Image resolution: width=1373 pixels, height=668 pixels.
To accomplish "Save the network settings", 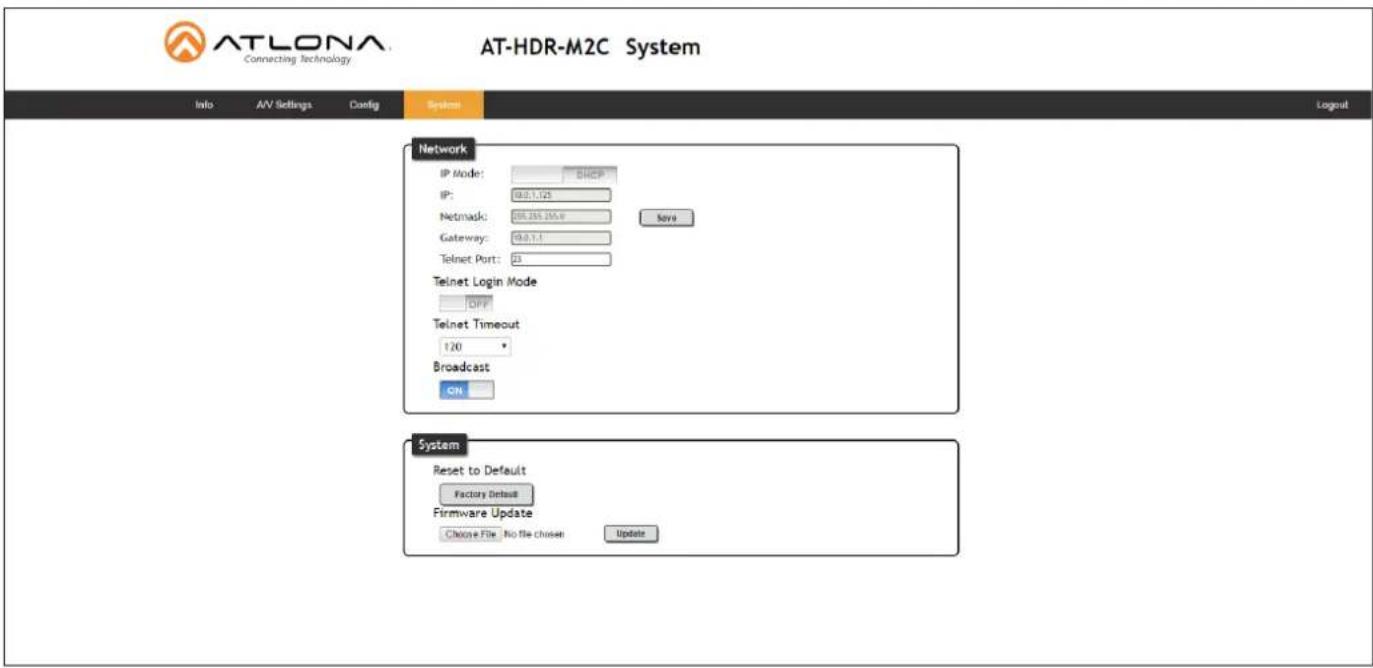I will [666, 217].
